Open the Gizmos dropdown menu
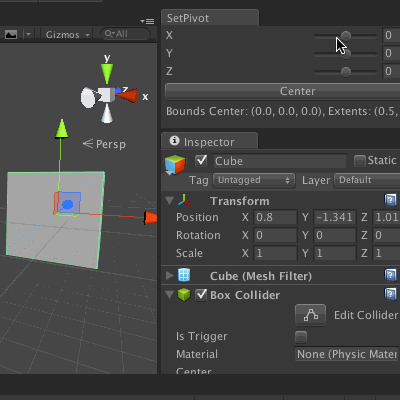The width and height of the screenshot is (400, 400). pos(68,35)
